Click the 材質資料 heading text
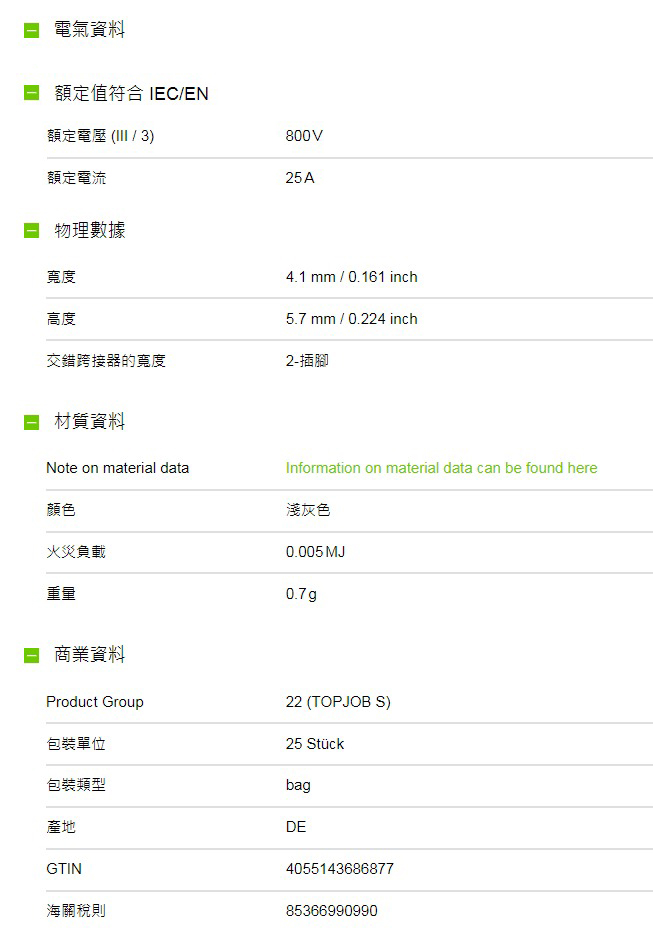The width and height of the screenshot is (653, 944). click(90, 421)
